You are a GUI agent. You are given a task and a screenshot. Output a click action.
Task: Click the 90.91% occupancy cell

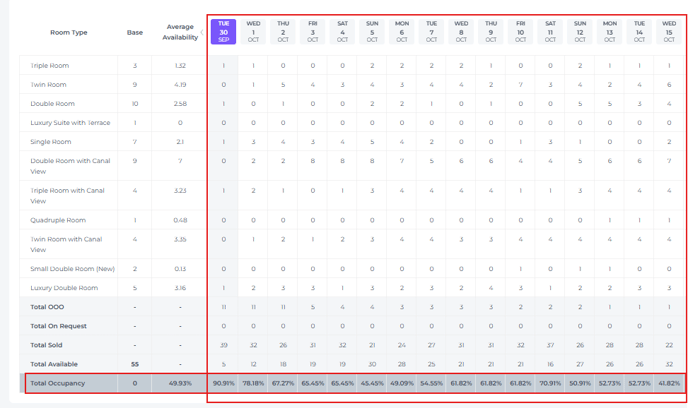(x=224, y=383)
